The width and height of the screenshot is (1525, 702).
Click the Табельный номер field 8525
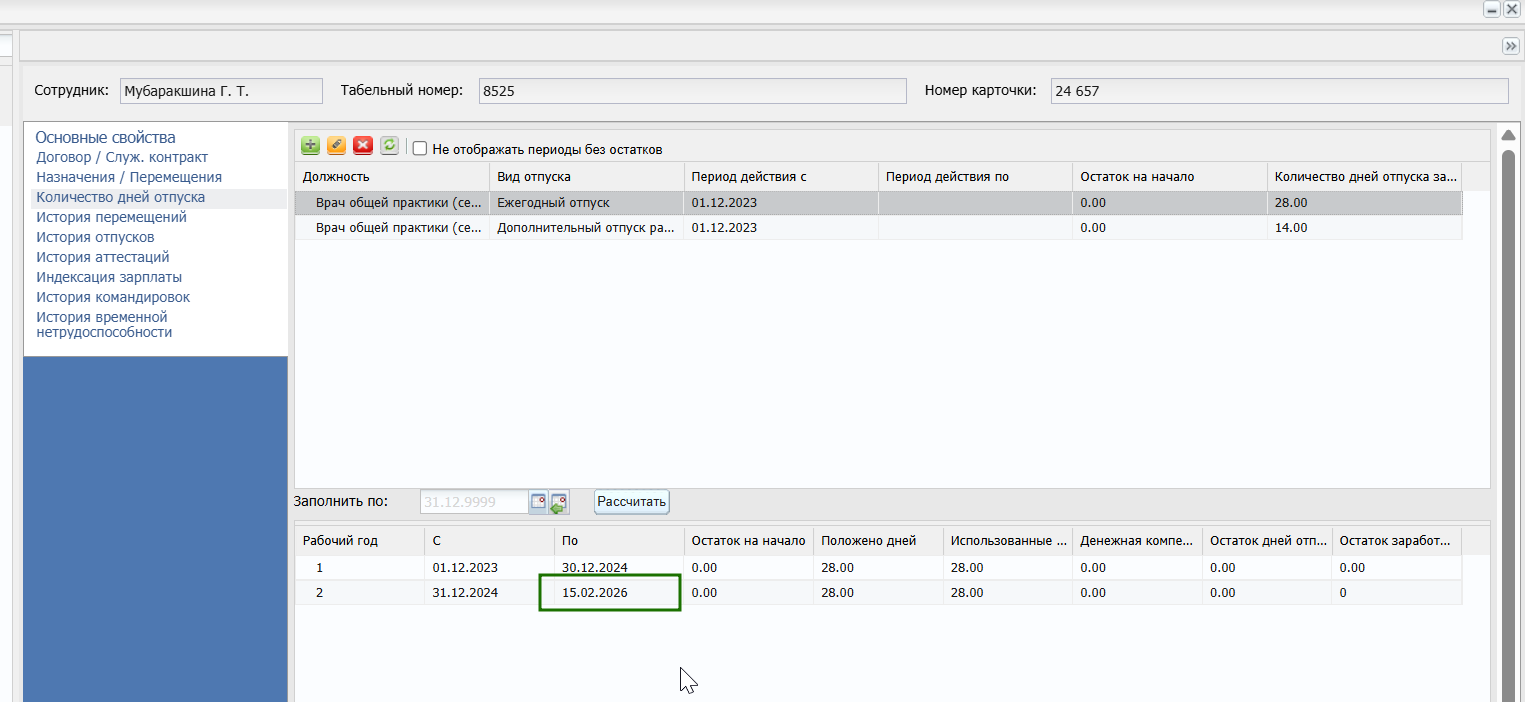coord(692,91)
